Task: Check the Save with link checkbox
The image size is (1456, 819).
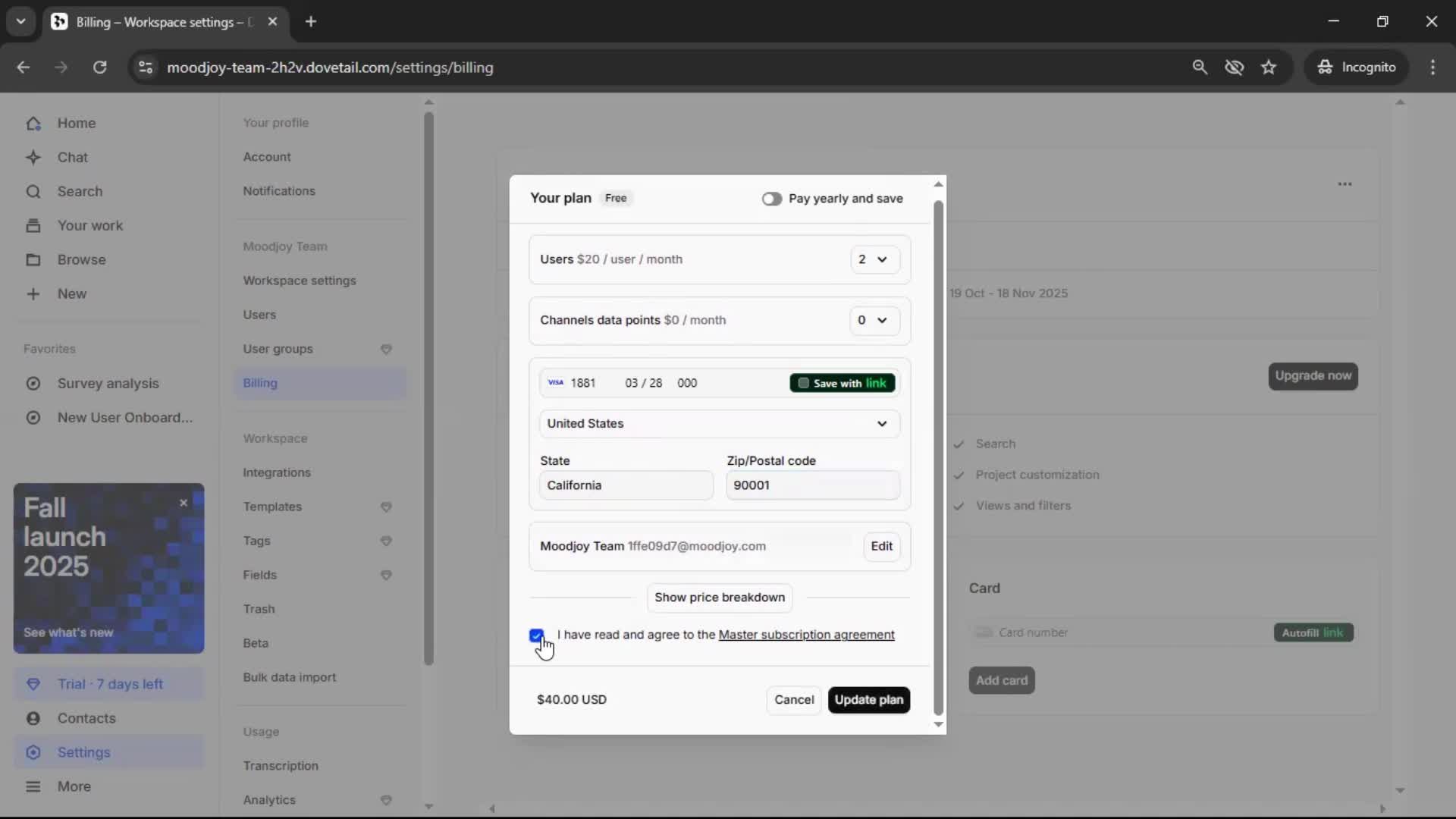Action: coord(804,383)
